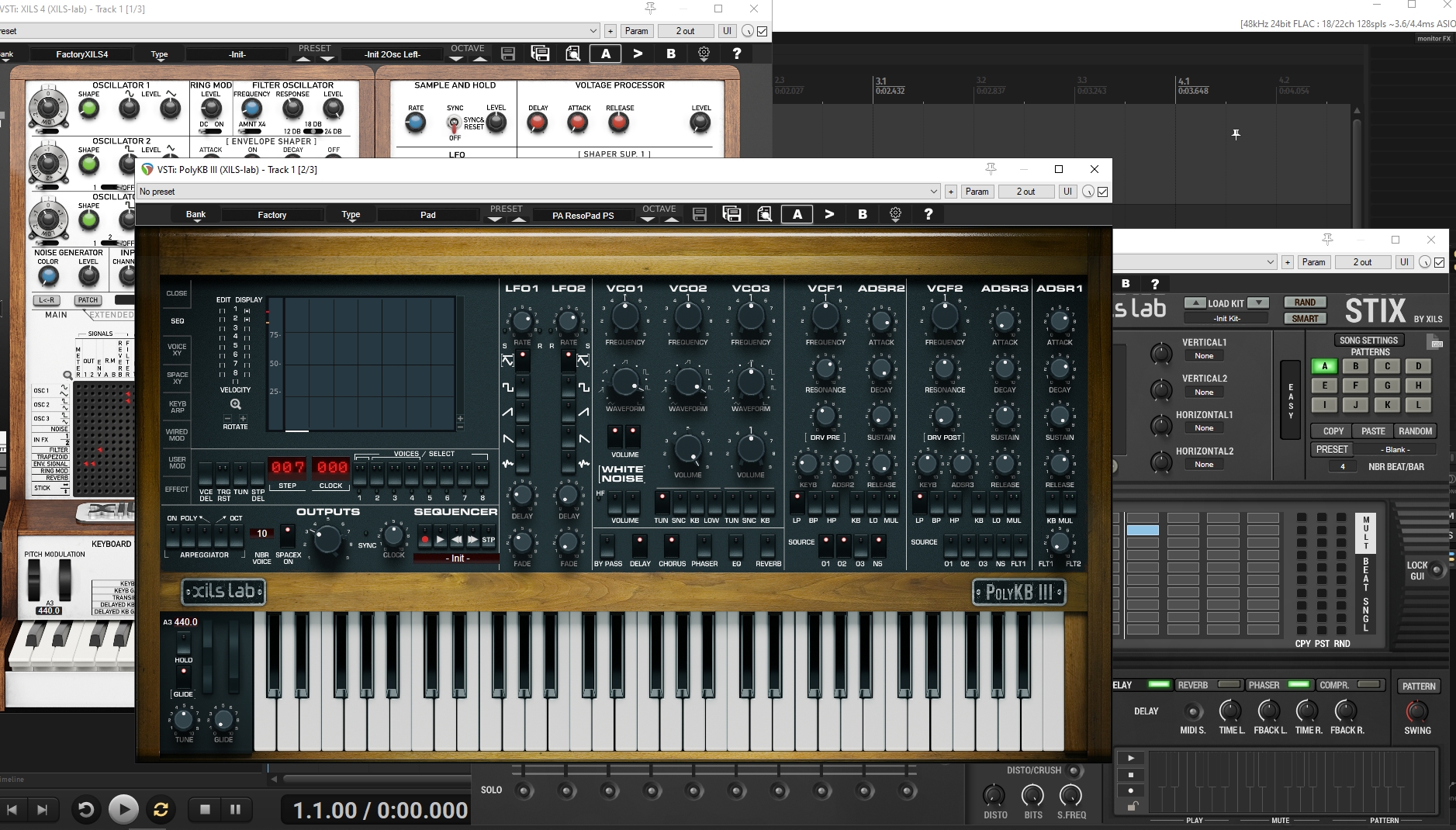Click the PolyKB save preset floppy icon
This screenshot has width=1456, height=830.
pyautogui.click(x=699, y=215)
